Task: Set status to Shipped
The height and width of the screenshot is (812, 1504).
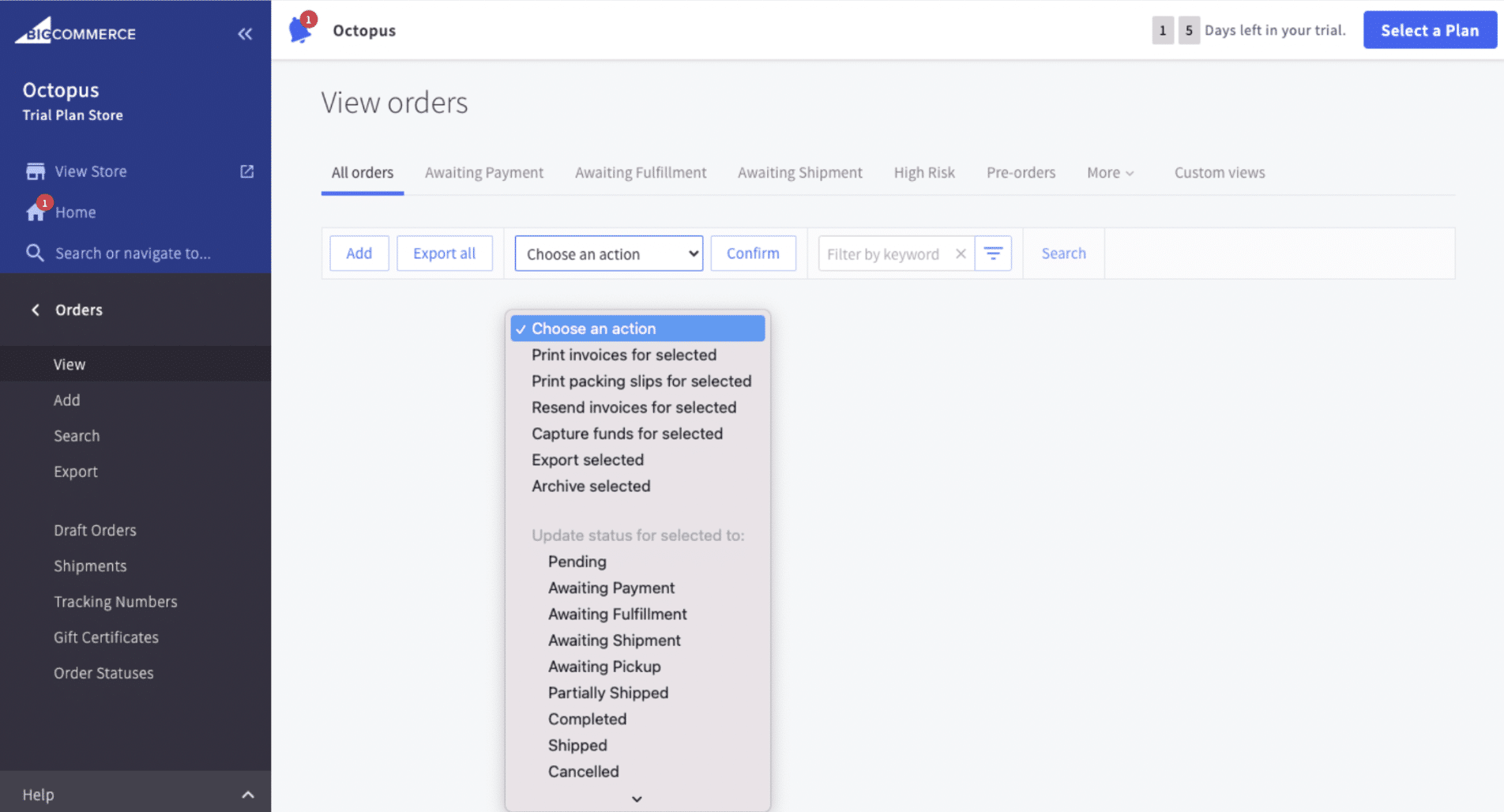Action: tap(637, 746)
